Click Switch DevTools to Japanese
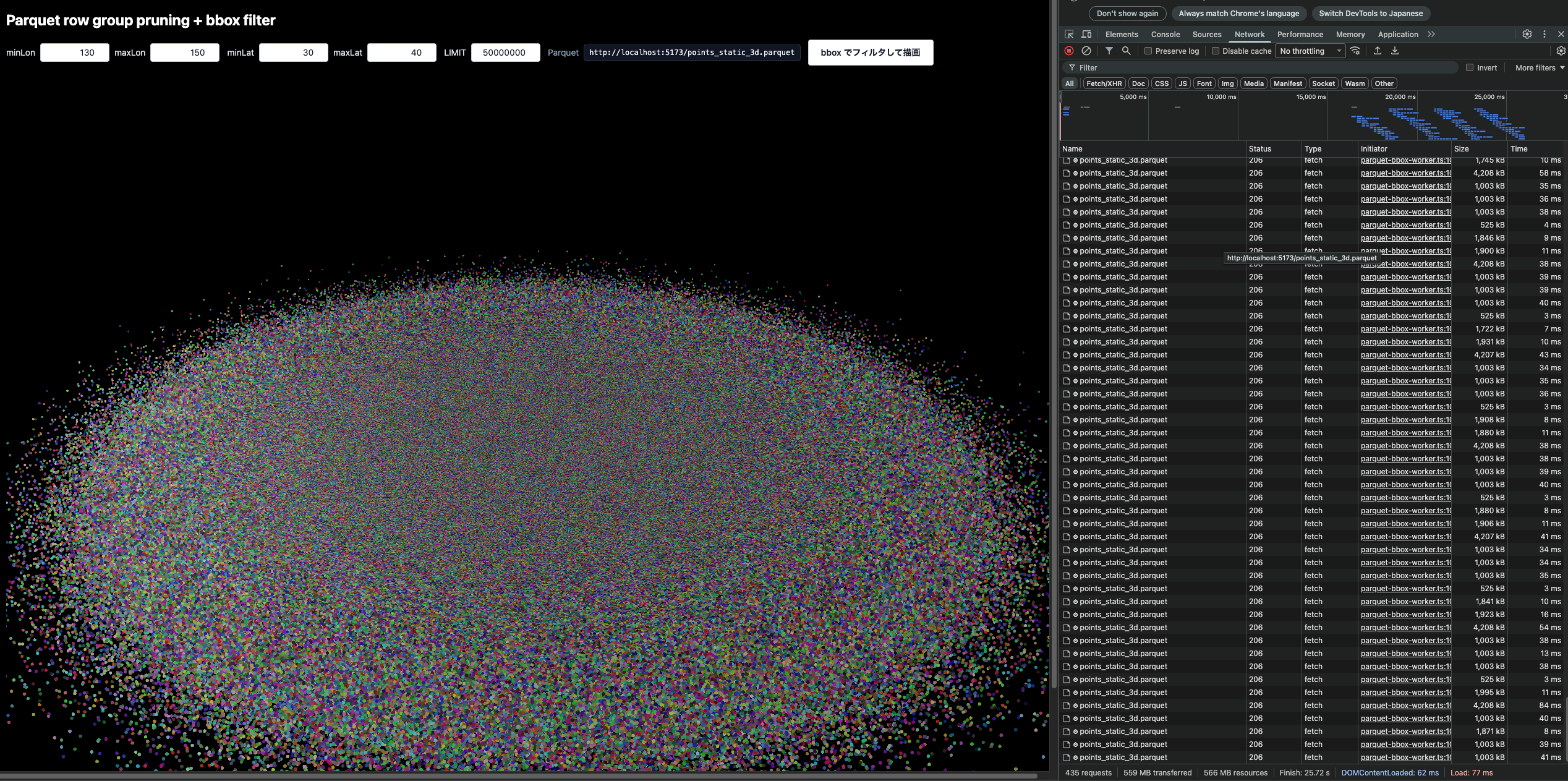1568x781 pixels. coord(1370,14)
